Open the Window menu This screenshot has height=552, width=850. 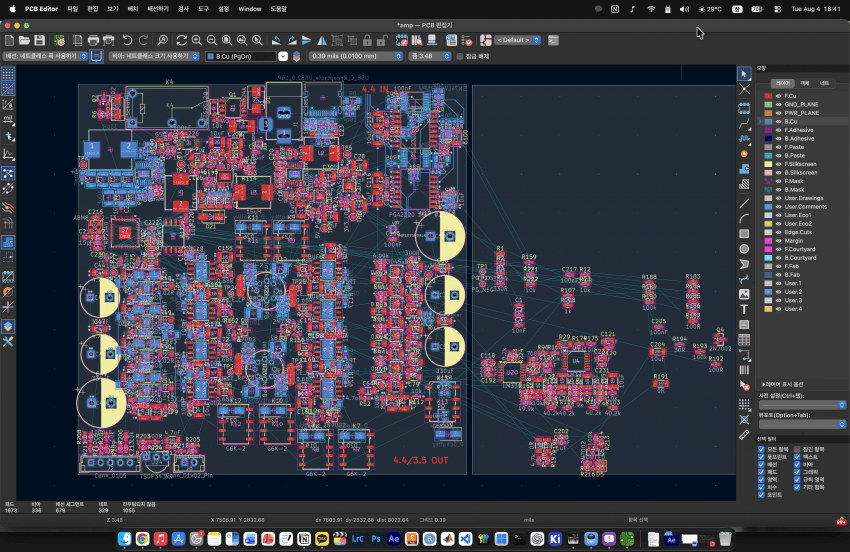(249, 9)
